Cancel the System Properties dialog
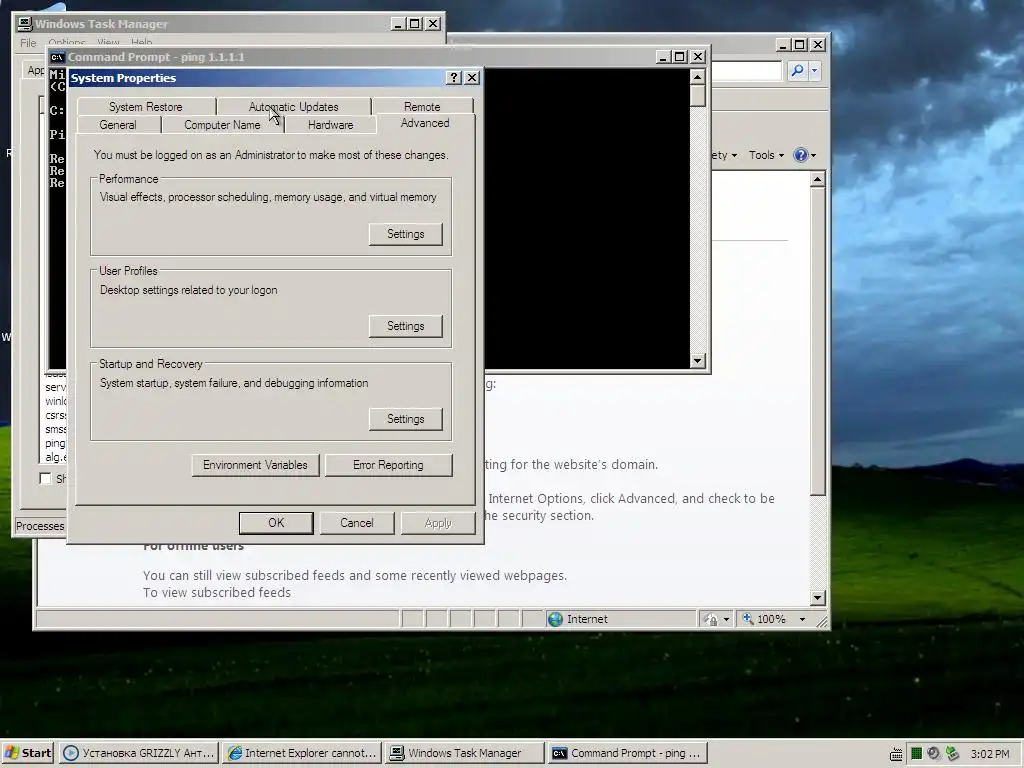 tap(357, 522)
